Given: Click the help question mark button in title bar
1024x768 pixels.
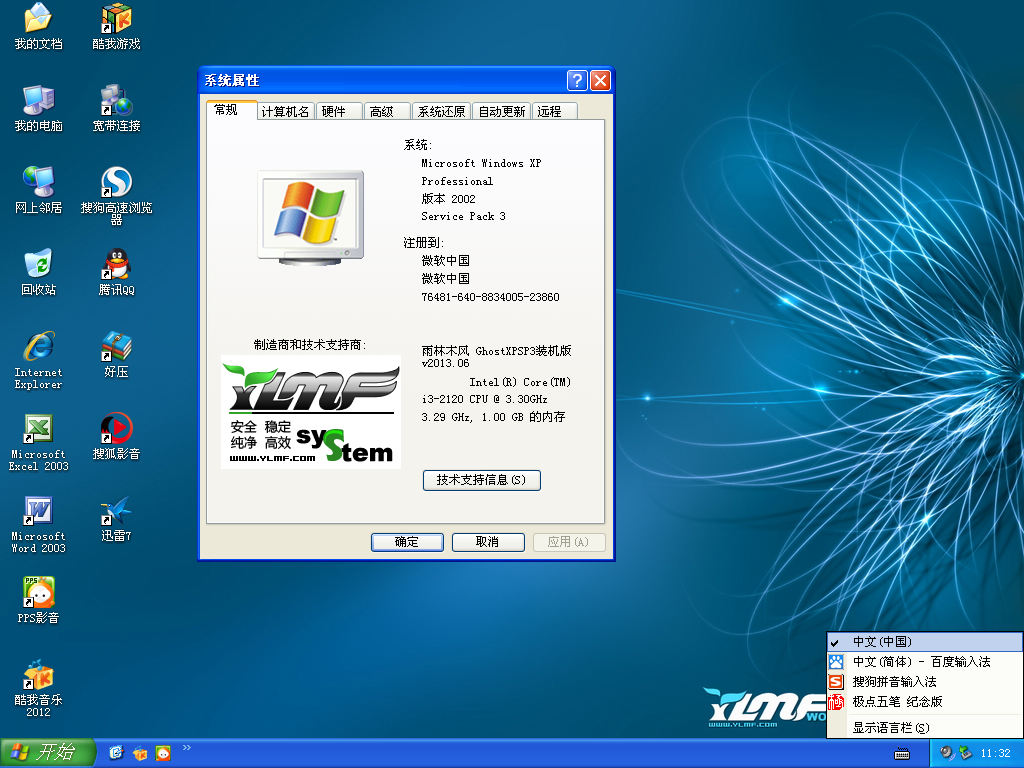Looking at the screenshot, I should coord(577,80).
